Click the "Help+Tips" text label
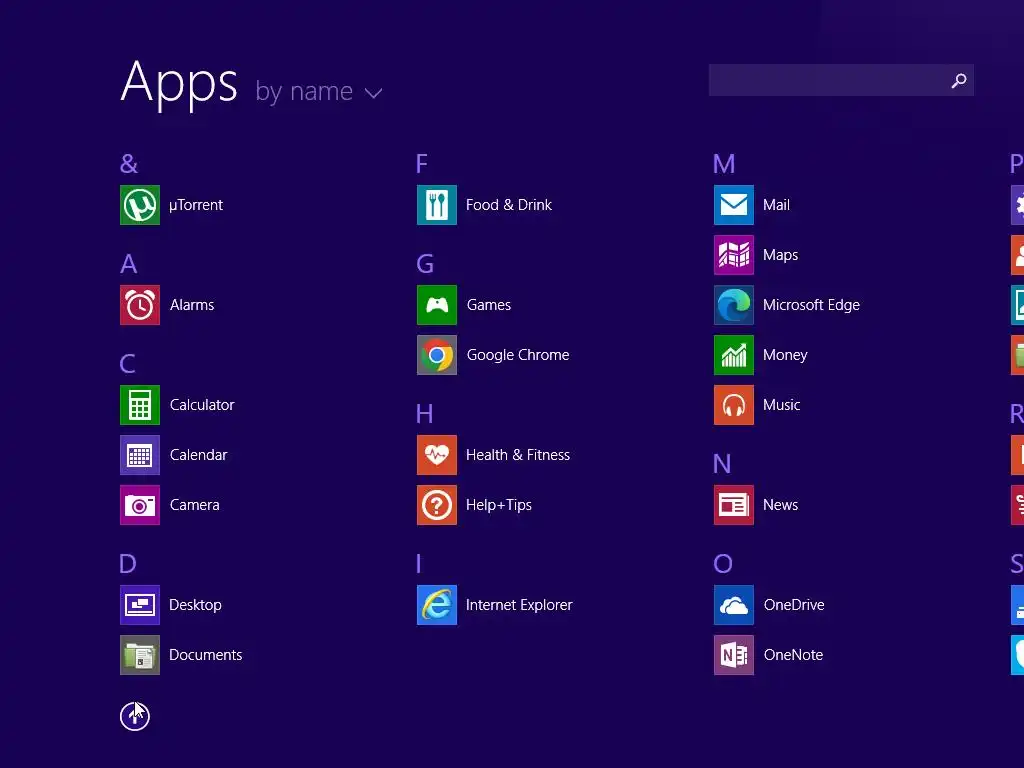Viewport: 1024px width, 768px height. 499,505
